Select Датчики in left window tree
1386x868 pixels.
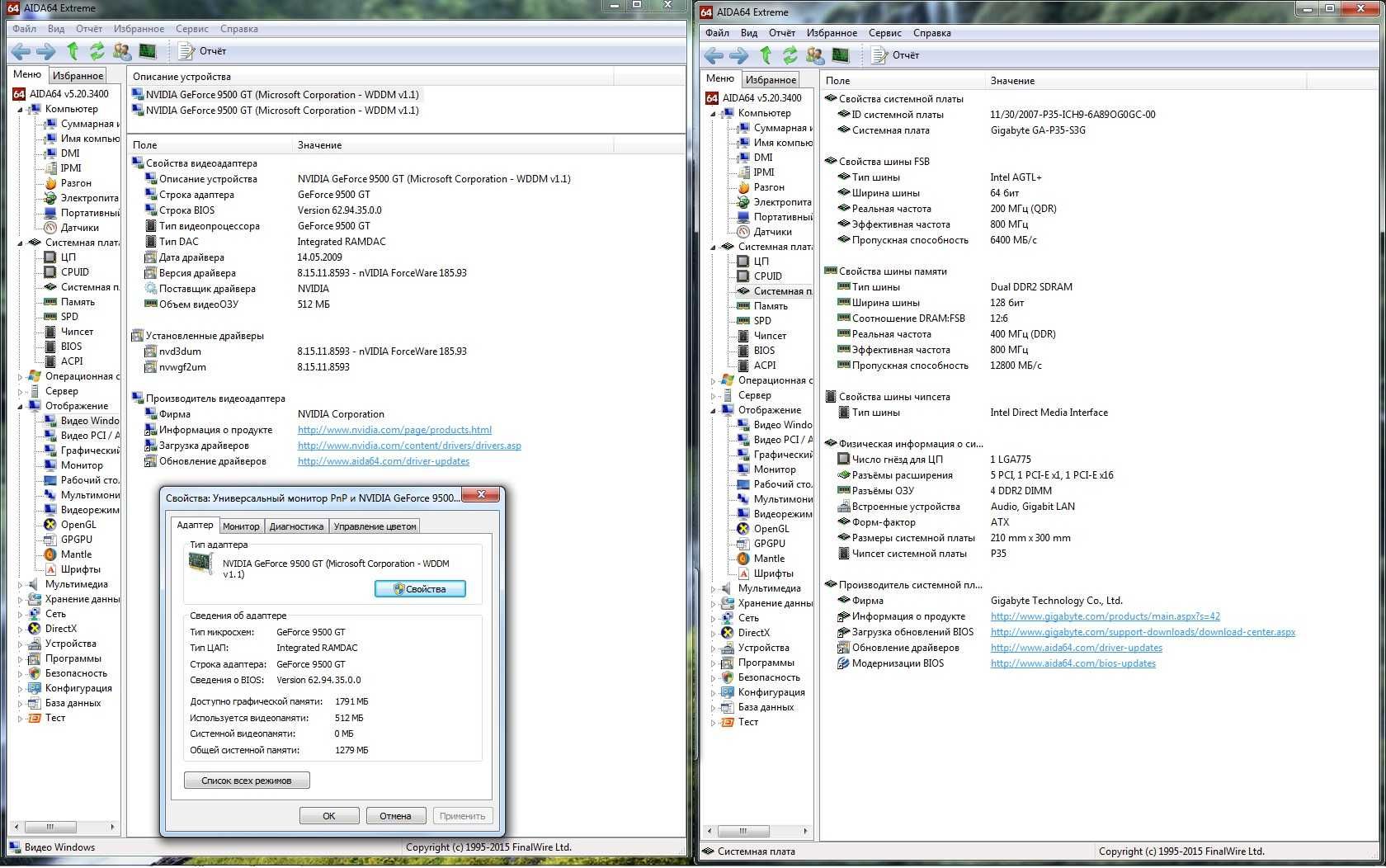pos(79,228)
